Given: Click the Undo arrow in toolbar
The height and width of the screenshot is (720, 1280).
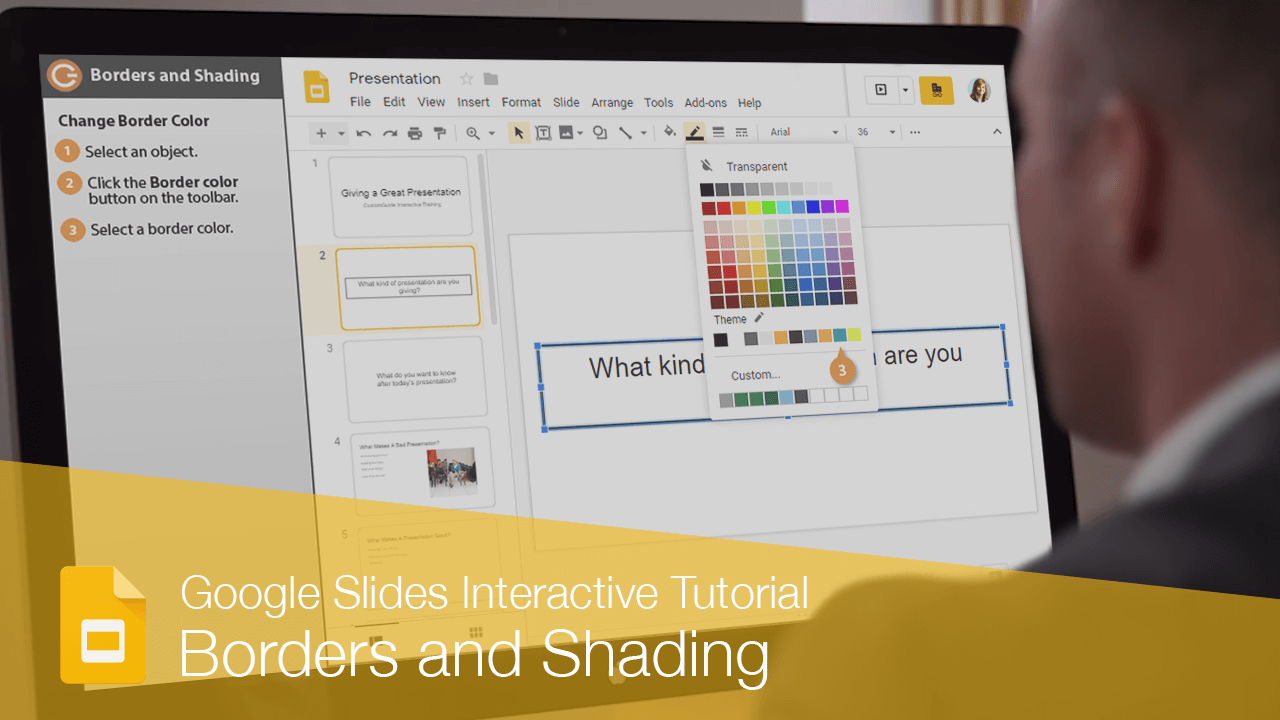Looking at the screenshot, I should click(364, 133).
